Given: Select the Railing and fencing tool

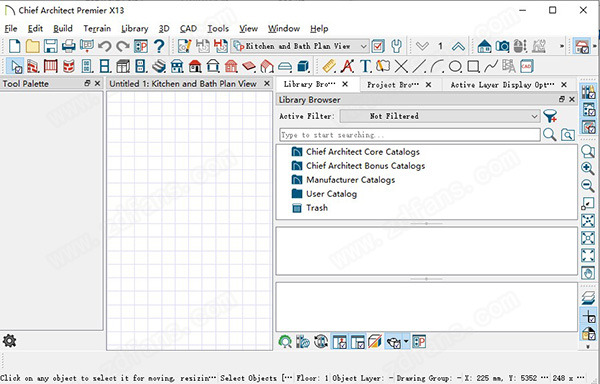Looking at the screenshot, I should (51, 67).
